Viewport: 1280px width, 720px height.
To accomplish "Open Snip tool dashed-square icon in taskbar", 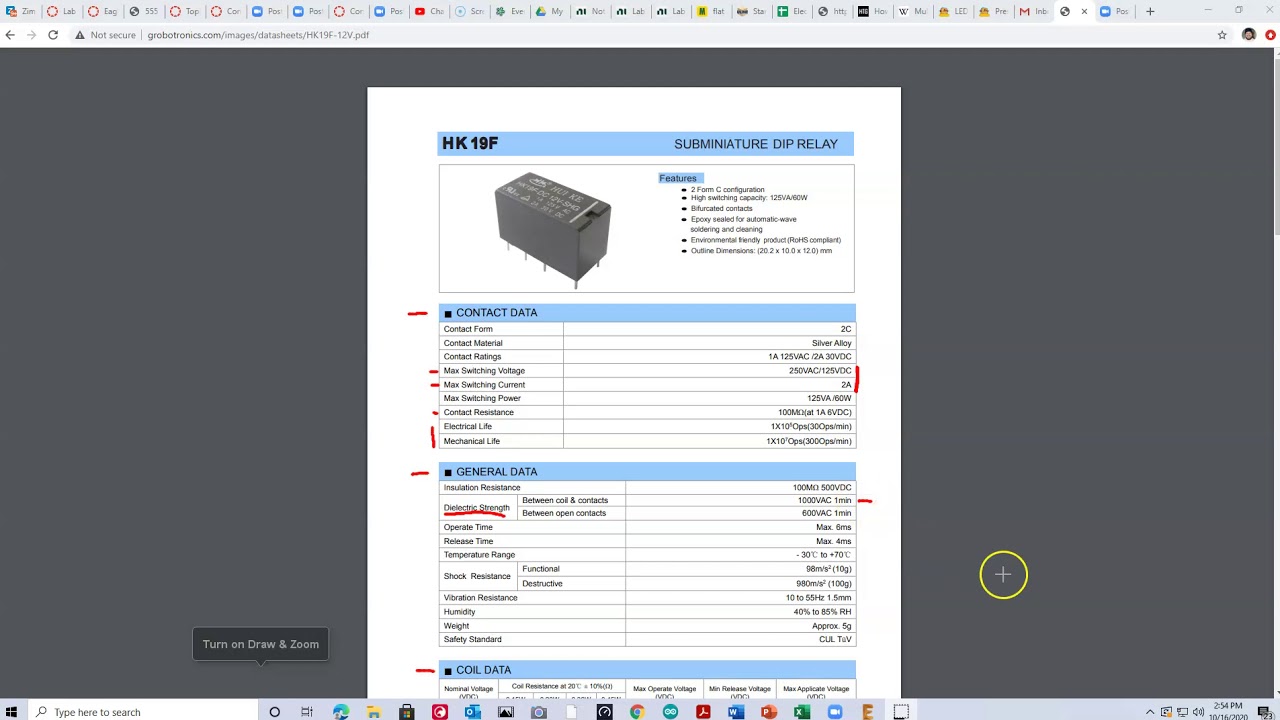I will (x=901, y=712).
